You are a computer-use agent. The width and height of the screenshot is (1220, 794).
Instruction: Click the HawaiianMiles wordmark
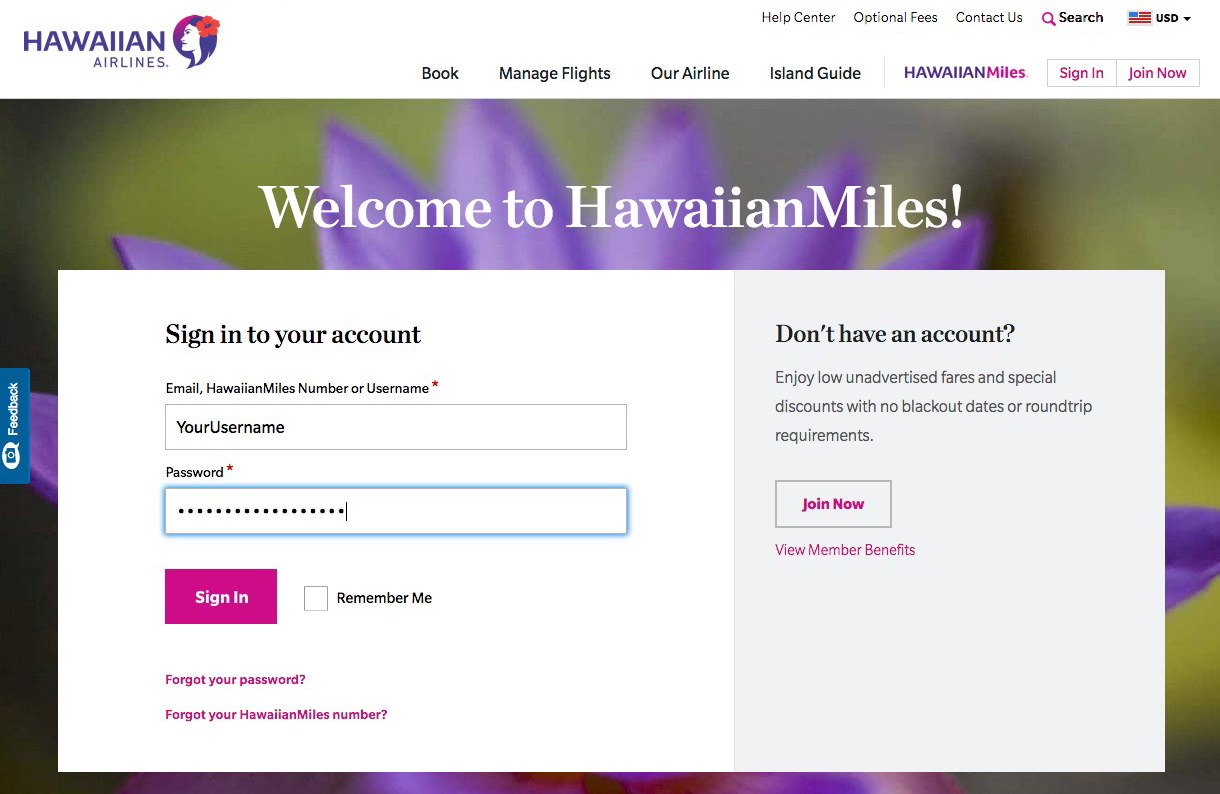(x=964, y=72)
